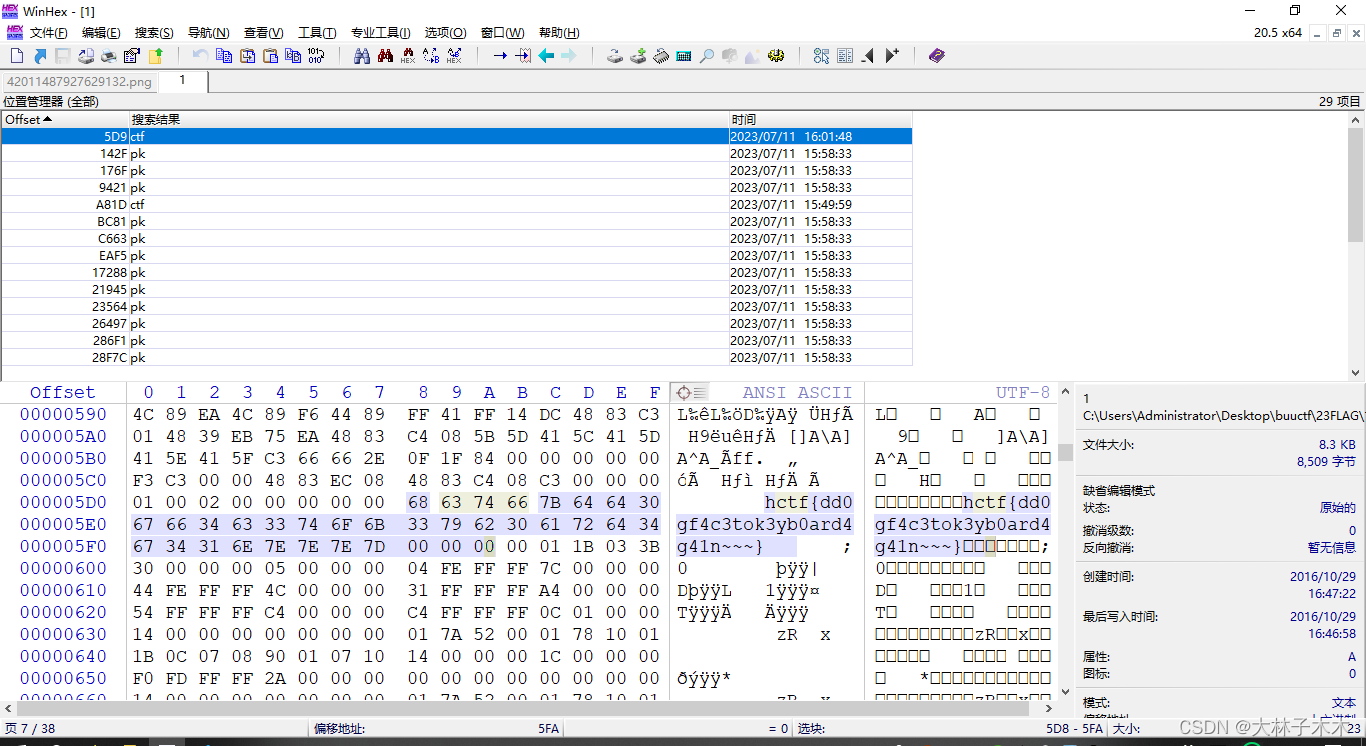Open Find Text blue binoculars icon
The height and width of the screenshot is (746, 1366).
click(362, 56)
